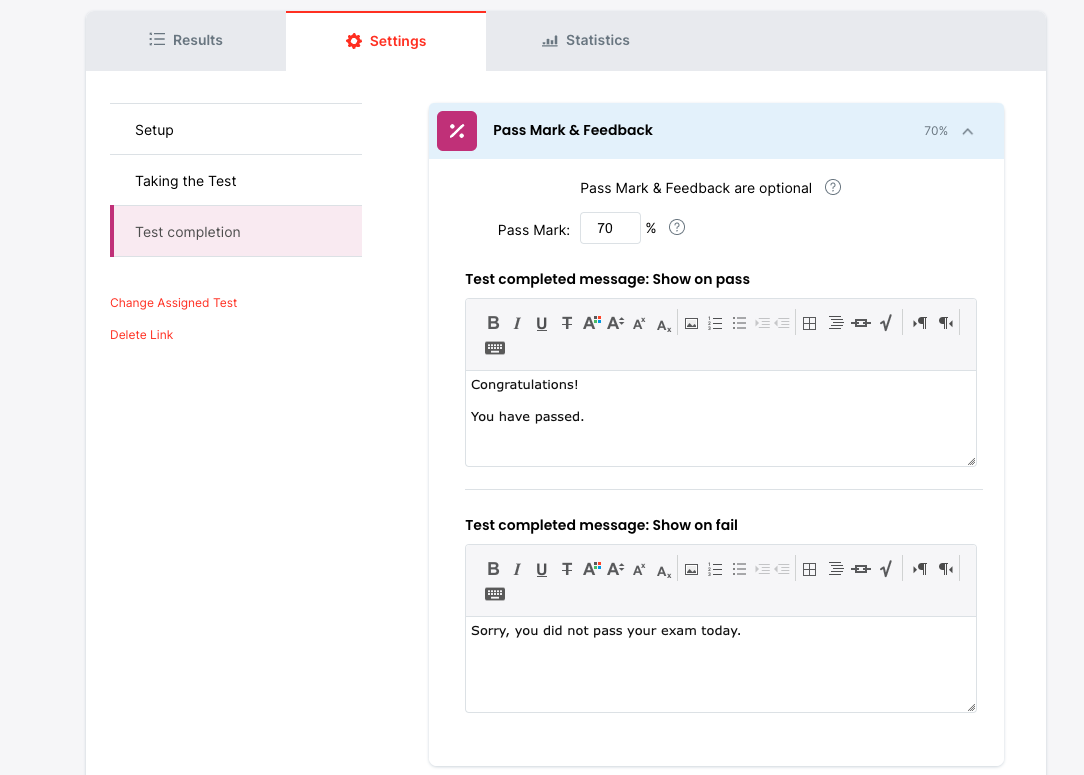
Task: Insert table in the fail message editor
Action: [x=810, y=569]
